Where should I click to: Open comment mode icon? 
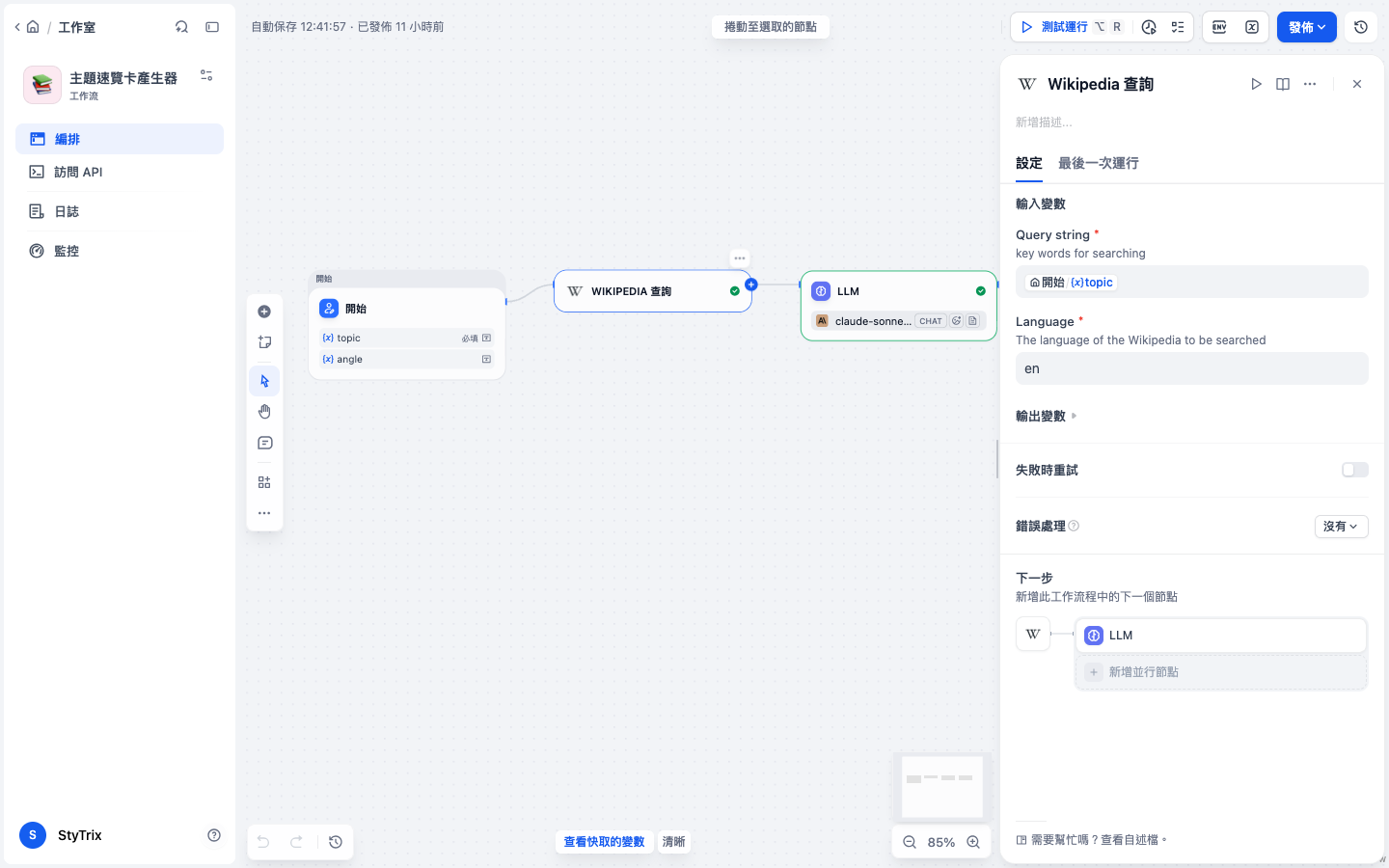point(264,443)
